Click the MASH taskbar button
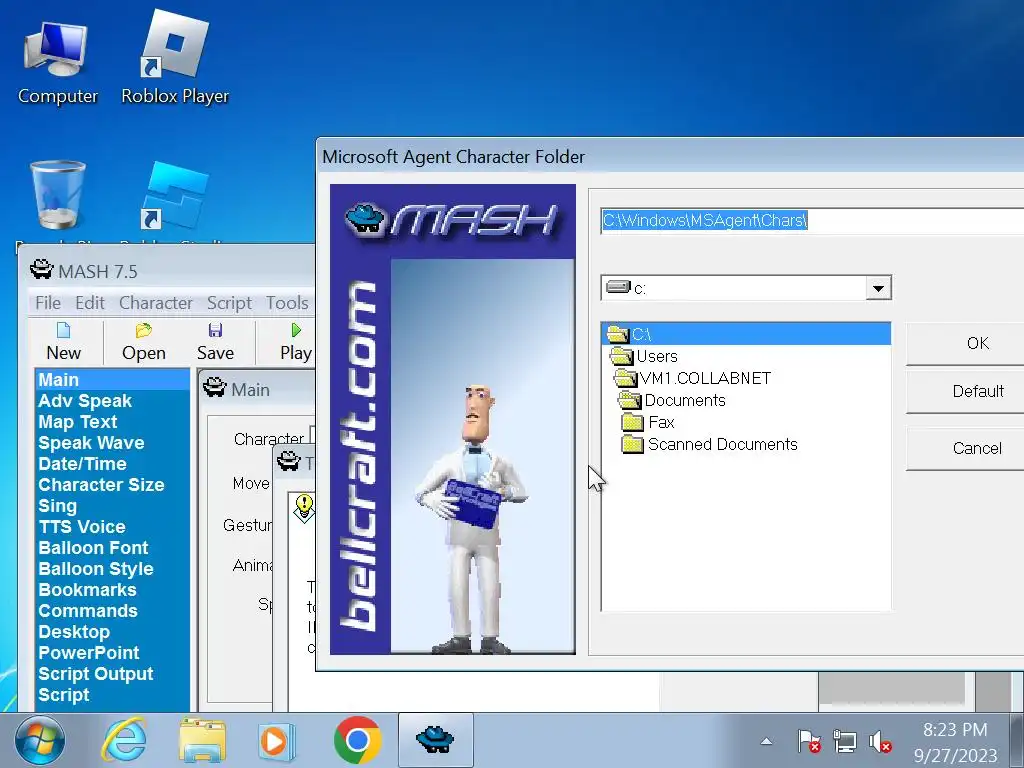Screen dimensions: 1024x768 436,741
